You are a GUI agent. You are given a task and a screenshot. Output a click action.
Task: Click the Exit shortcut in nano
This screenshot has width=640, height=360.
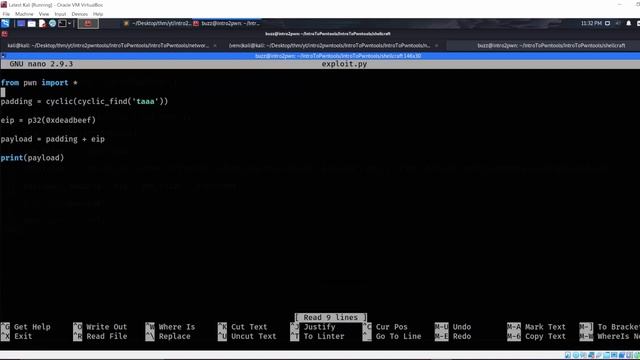[17, 336]
